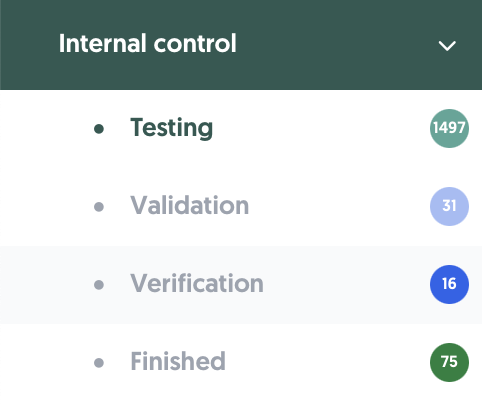482x406 pixels.
Task: Open the Finished stage label
Action: [178, 361]
